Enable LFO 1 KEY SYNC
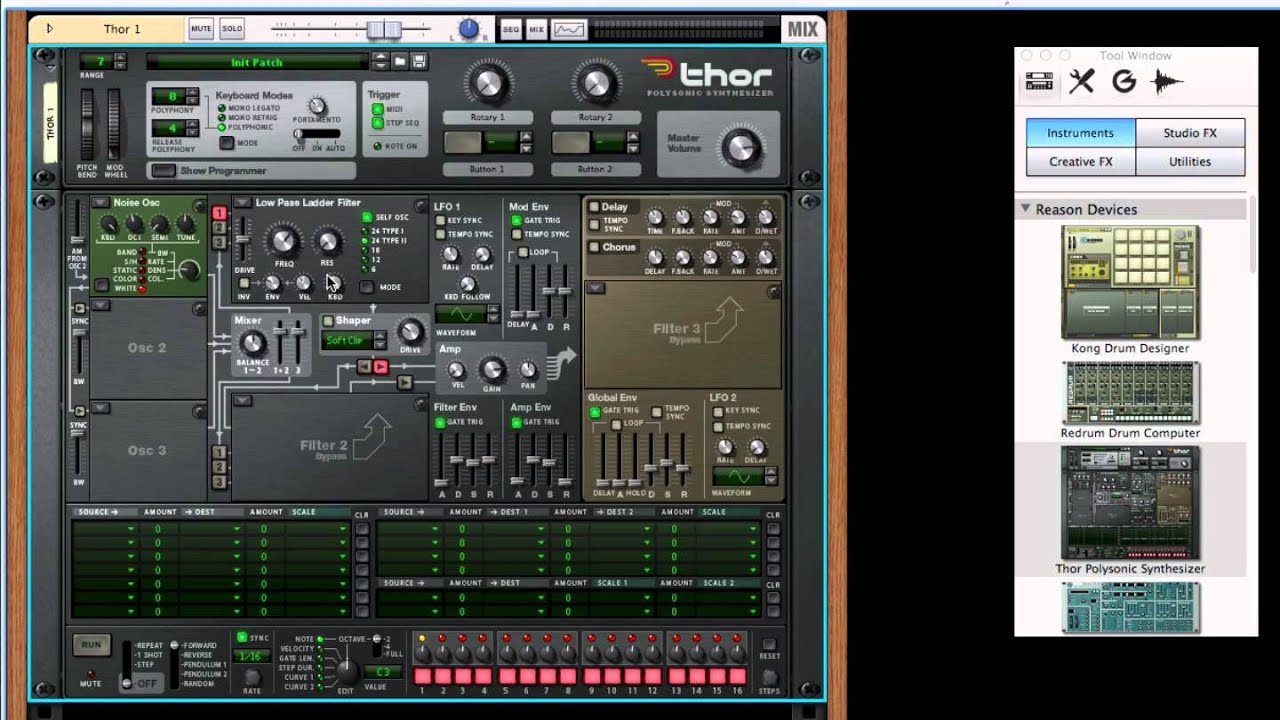Screen dimensions: 1280x720 click(x=440, y=220)
